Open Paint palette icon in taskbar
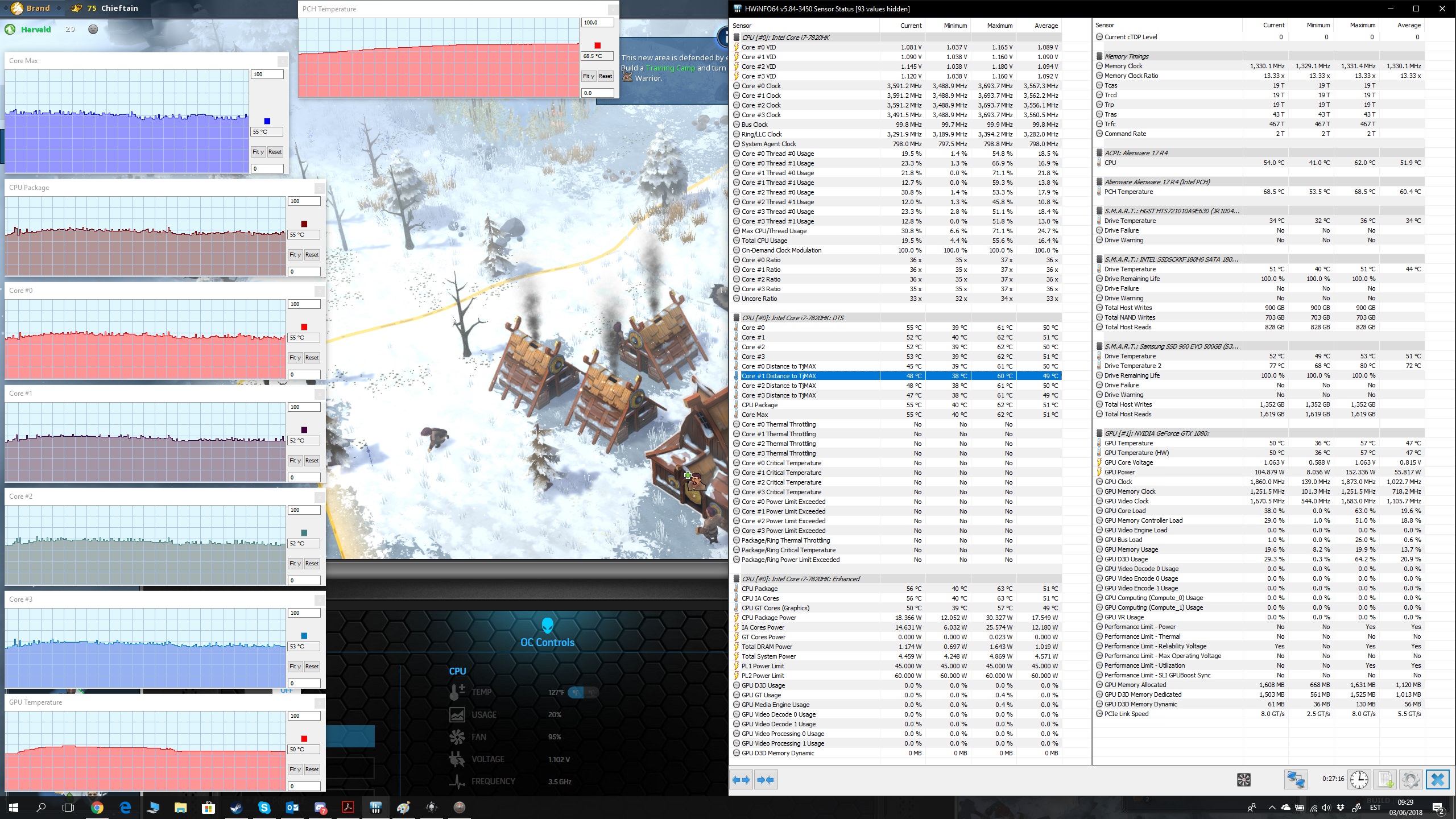 tap(403, 808)
